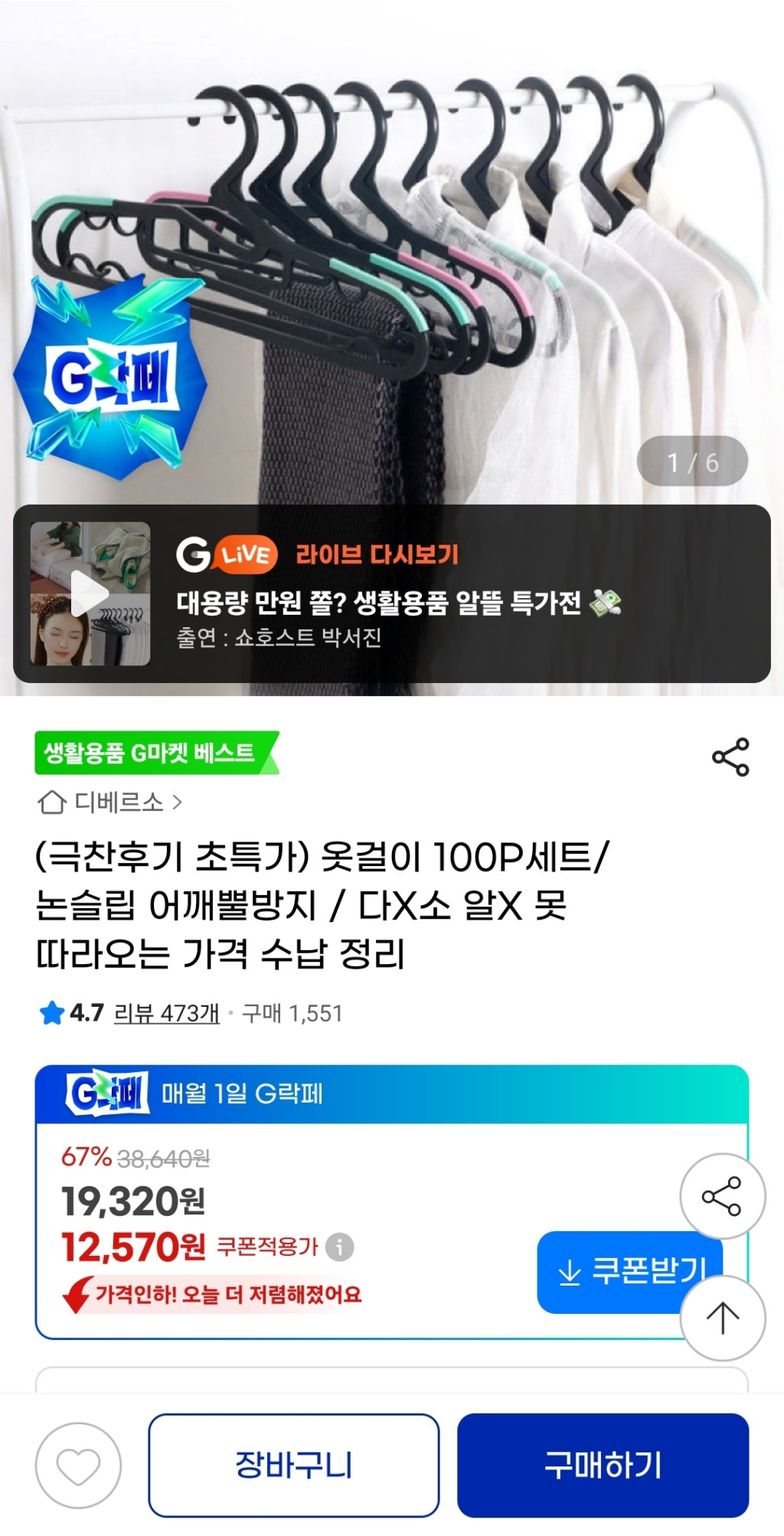Tap the 구매하기 purchase button
This screenshot has height=1536, width=784.
click(603, 1466)
